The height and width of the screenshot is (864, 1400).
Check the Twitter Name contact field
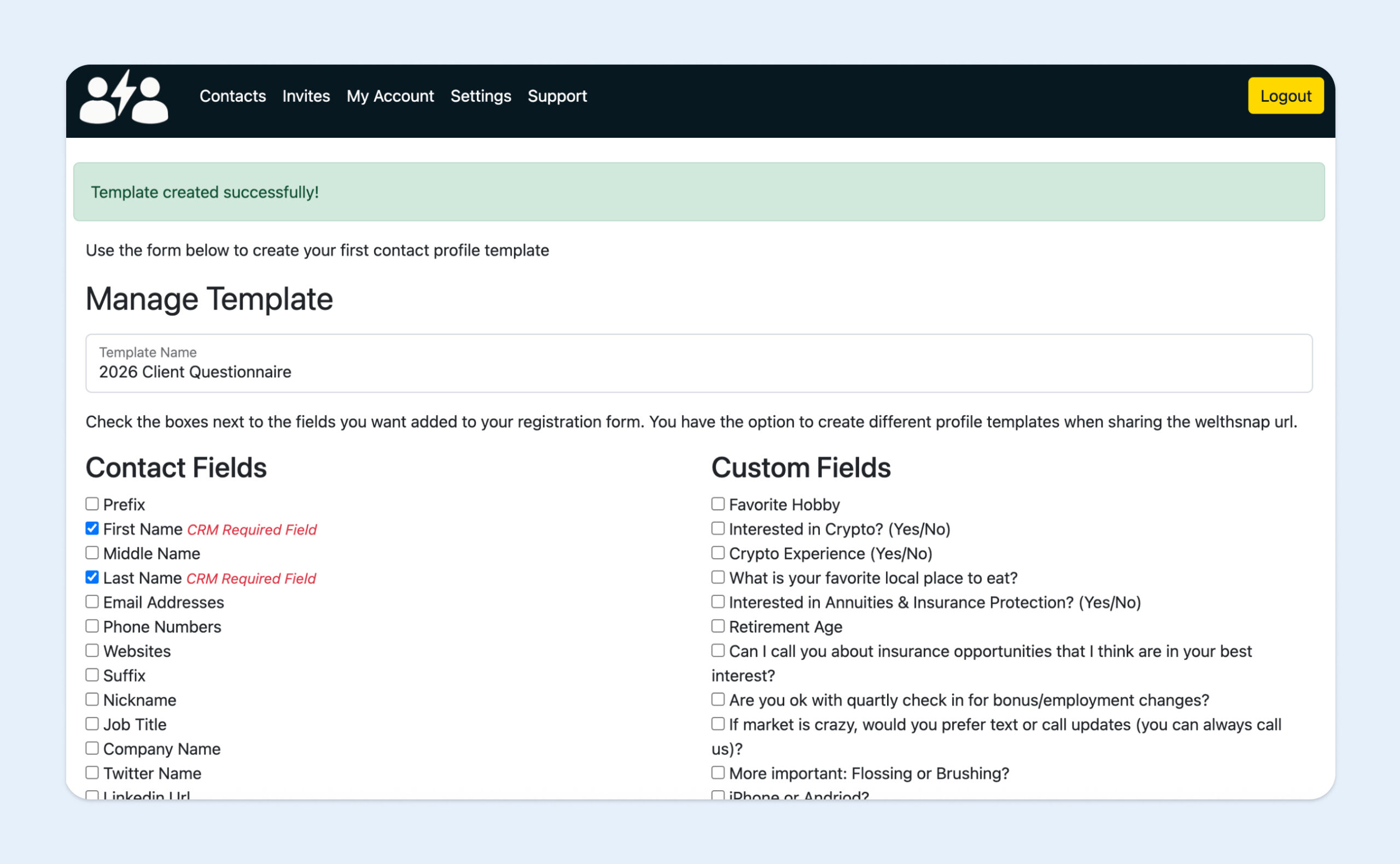[x=92, y=772]
